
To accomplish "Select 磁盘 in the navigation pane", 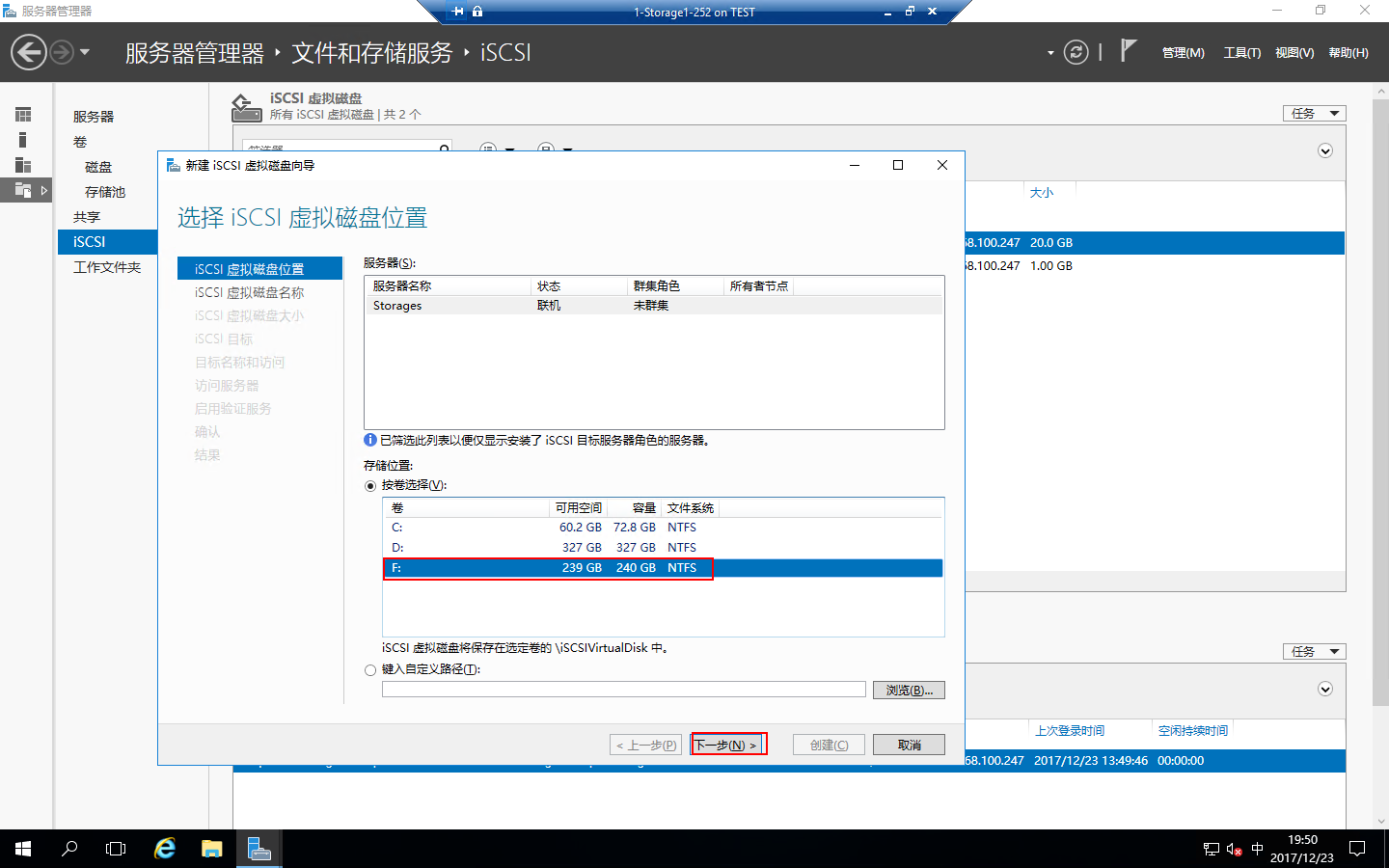I will [x=98, y=167].
